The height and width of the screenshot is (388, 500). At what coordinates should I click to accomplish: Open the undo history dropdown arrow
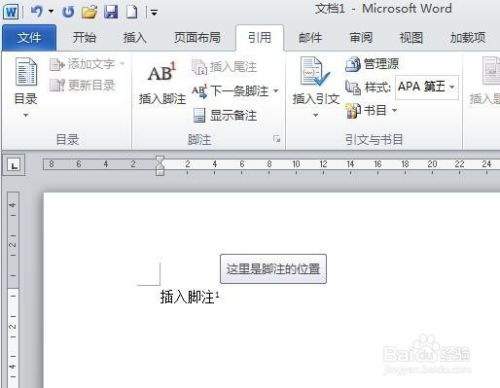(x=51, y=12)
